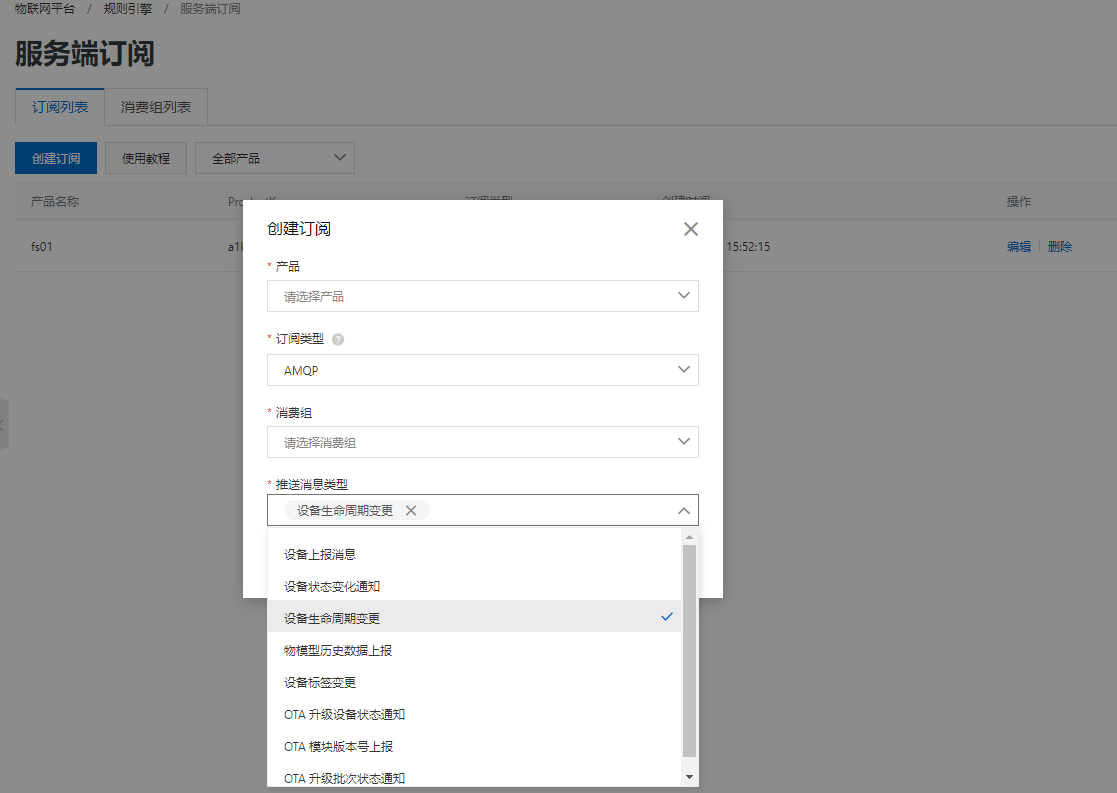Click the left sidebar collapse handle

3,424
